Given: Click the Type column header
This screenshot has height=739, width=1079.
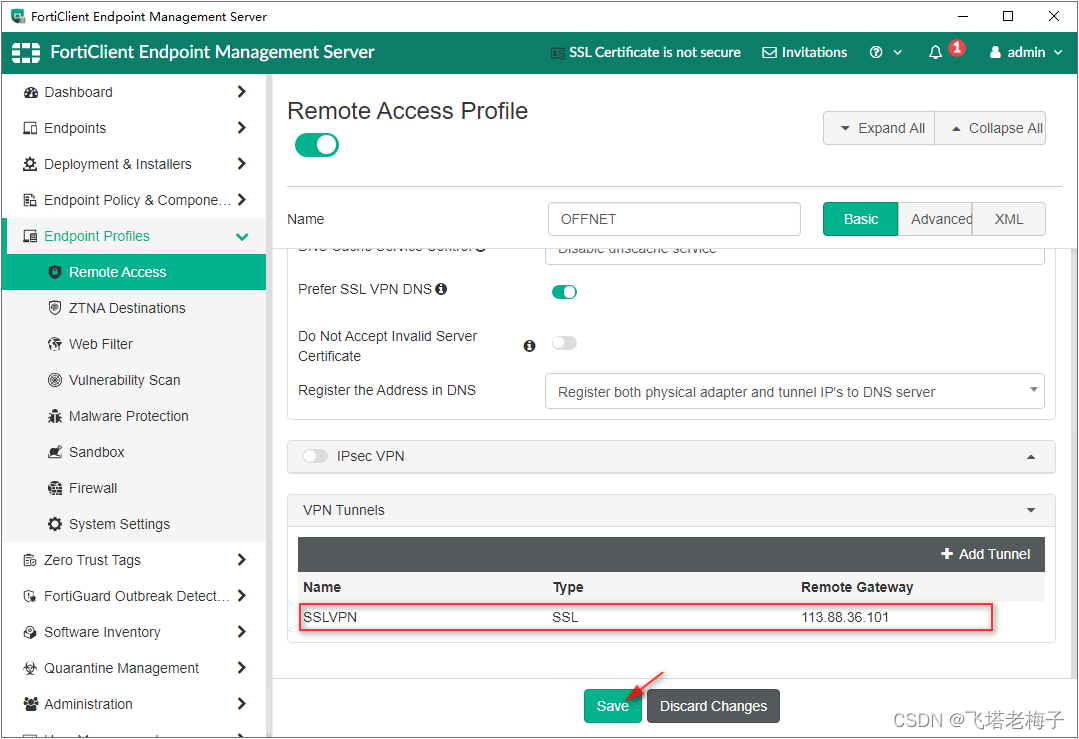Looking at the screenshot, I should pos(568,587).
